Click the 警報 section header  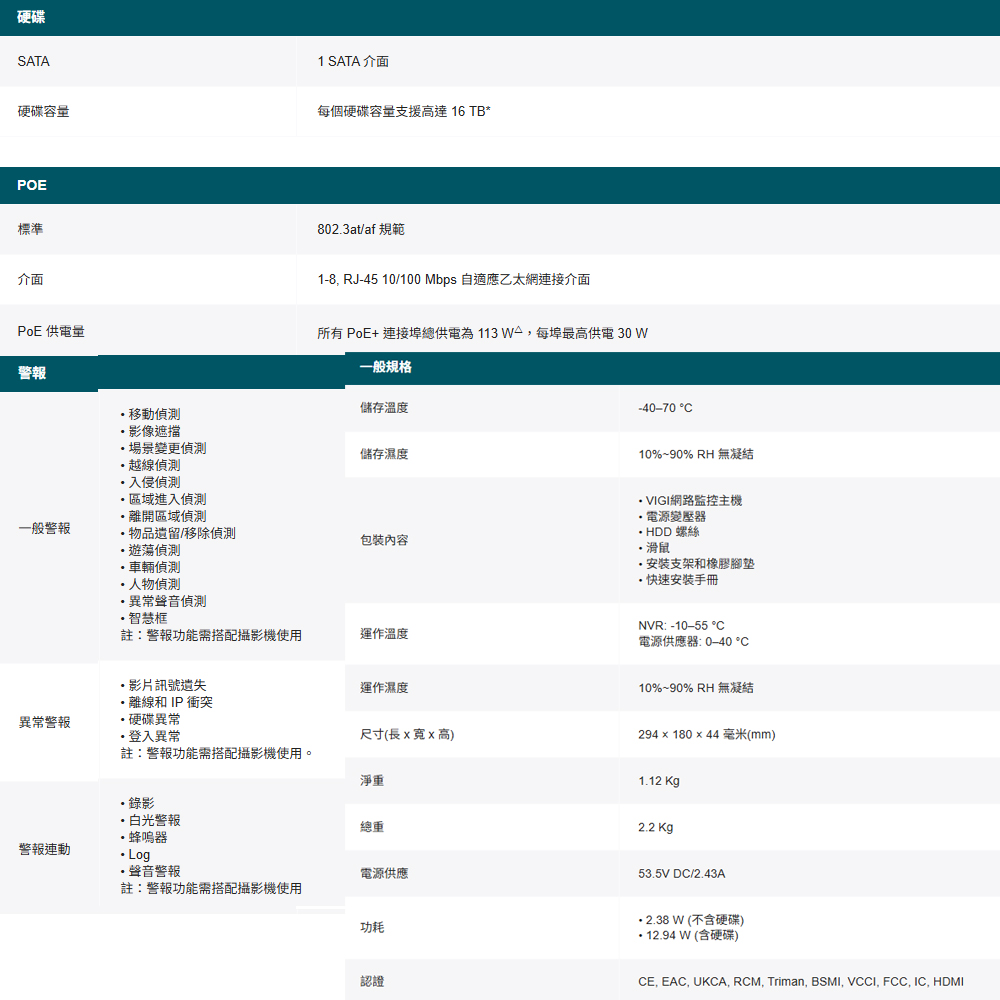(x=32, y=373)
